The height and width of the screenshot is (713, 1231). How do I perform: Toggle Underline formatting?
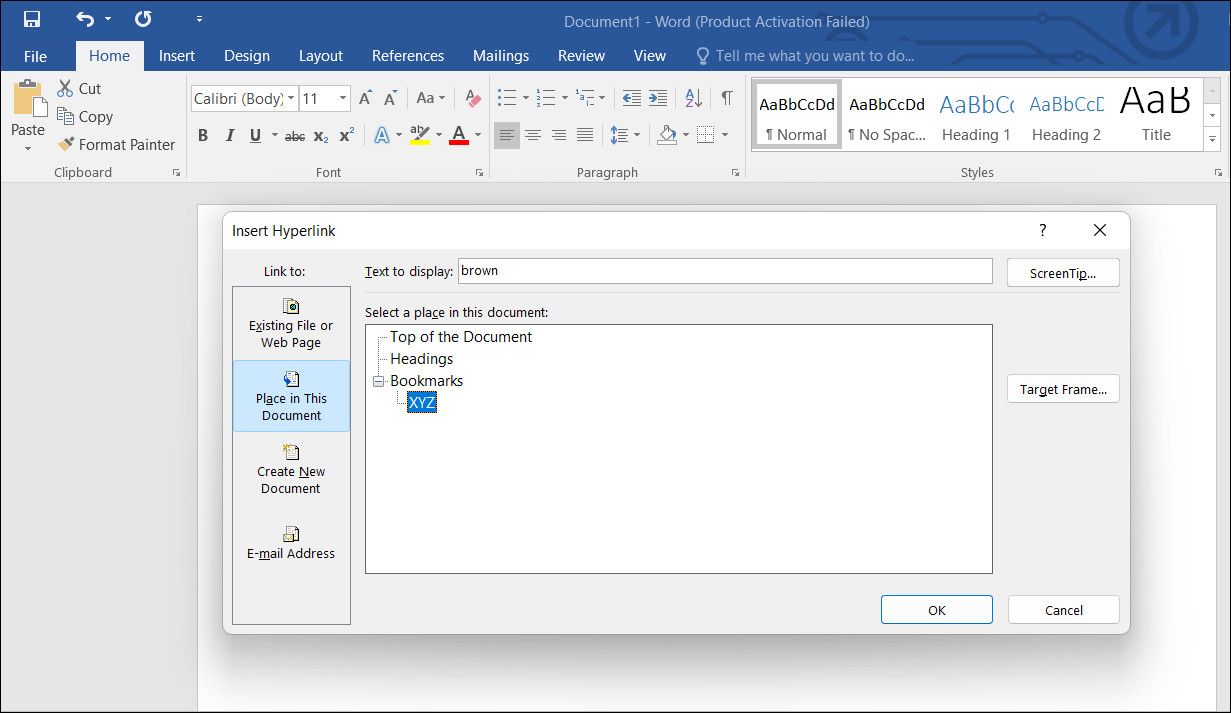coord(255,135)
